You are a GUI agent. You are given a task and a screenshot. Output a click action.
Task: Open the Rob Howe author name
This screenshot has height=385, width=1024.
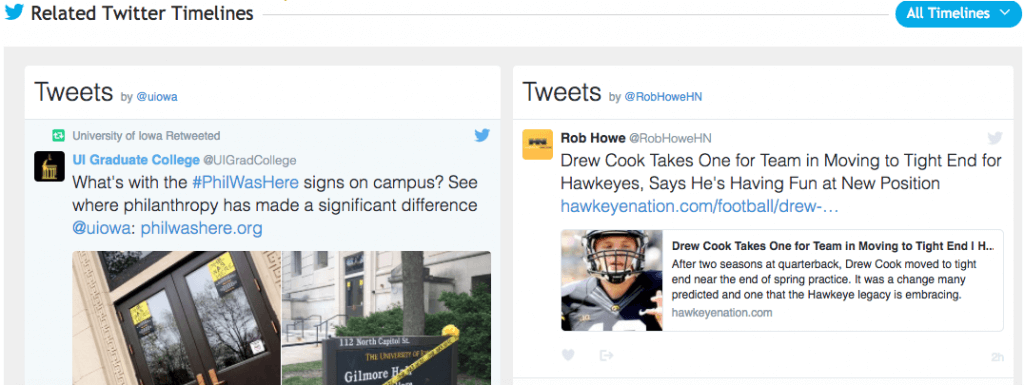592,138
